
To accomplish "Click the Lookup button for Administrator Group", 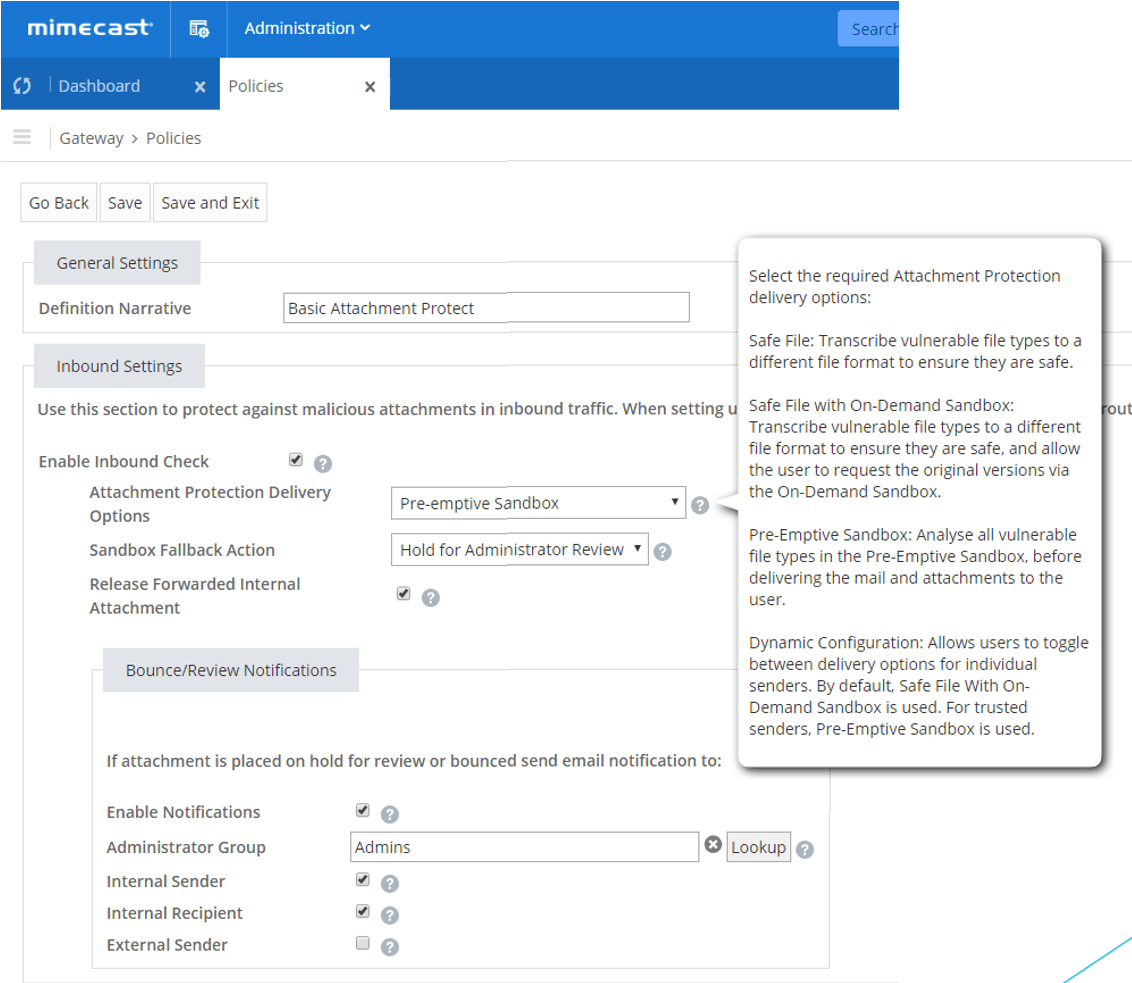I will tap(758, 846).
